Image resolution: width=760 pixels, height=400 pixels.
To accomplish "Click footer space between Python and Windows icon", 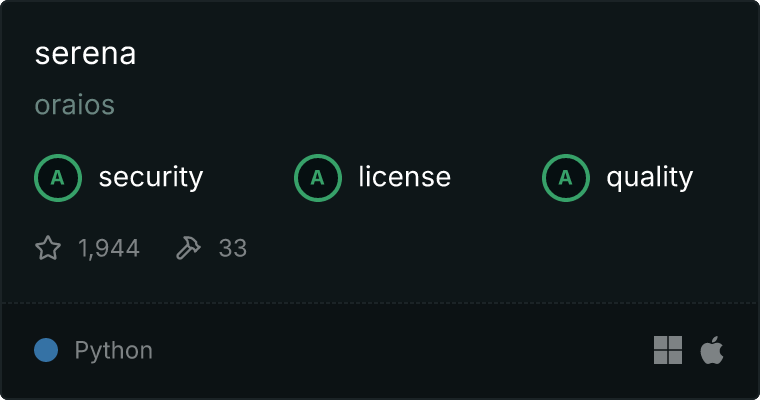I will coord(402,350).
